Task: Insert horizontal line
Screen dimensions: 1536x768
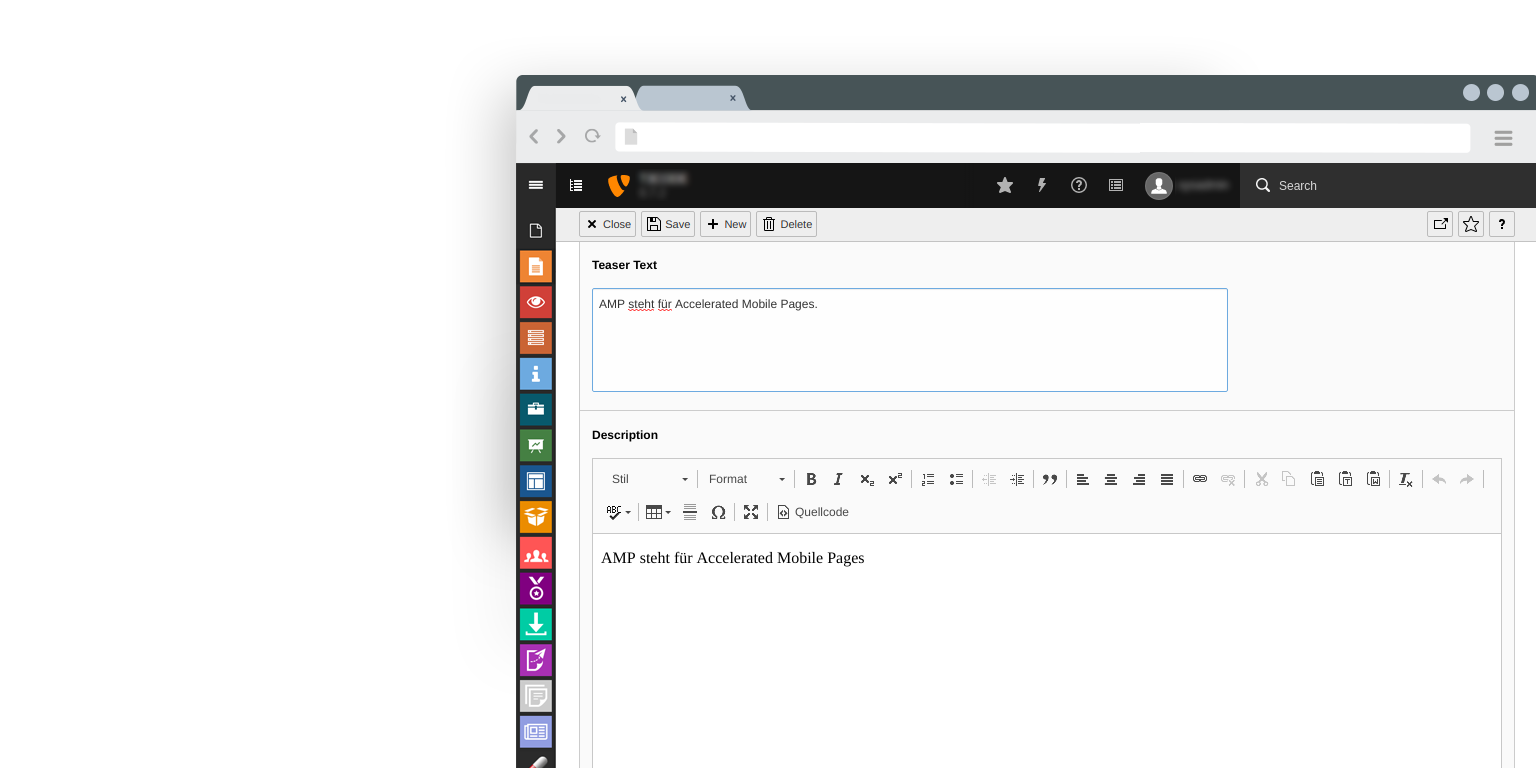Action: point(690,512)
